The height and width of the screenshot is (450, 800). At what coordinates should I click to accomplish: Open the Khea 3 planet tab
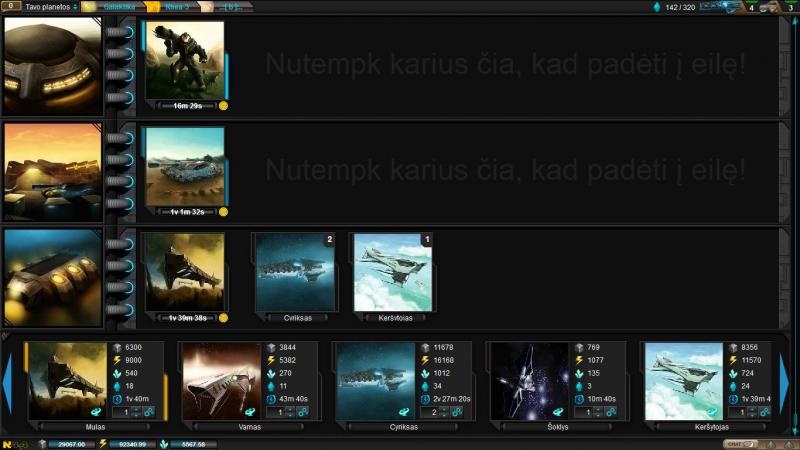tap(176, 7)
